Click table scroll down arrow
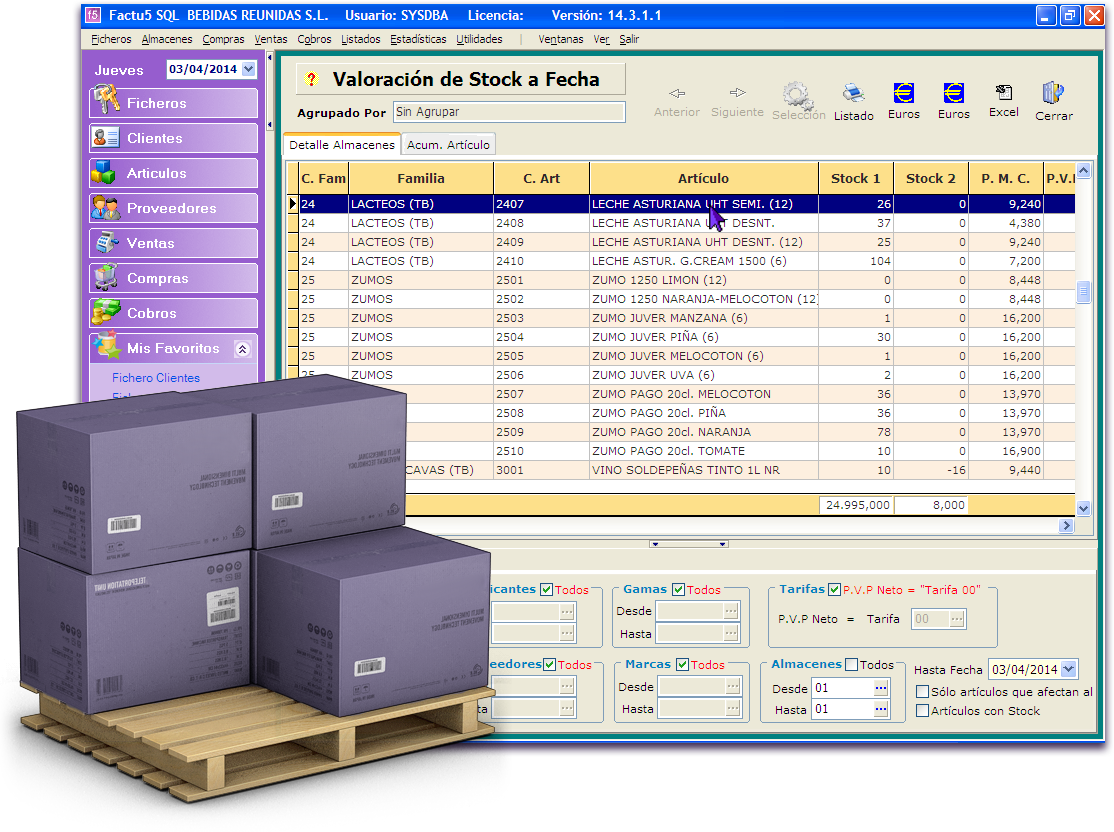 [x=1083, y=508]
